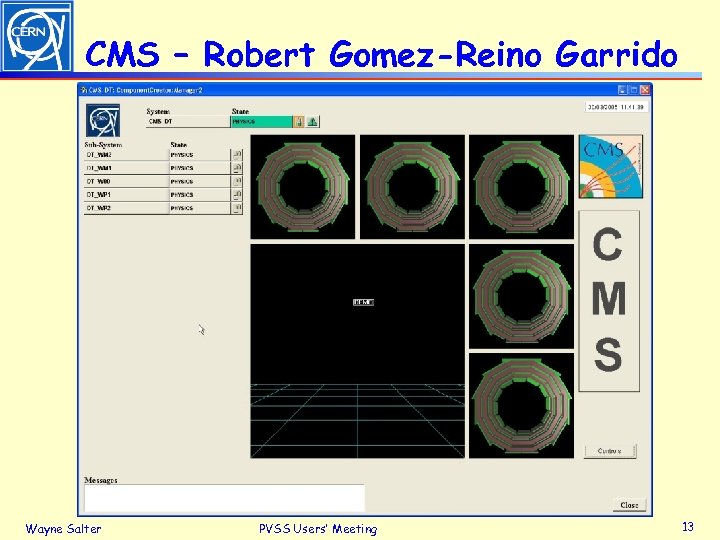Open DT_W00 PHYSICS state field
The image size is (720, 540).
tap(200, 181)
